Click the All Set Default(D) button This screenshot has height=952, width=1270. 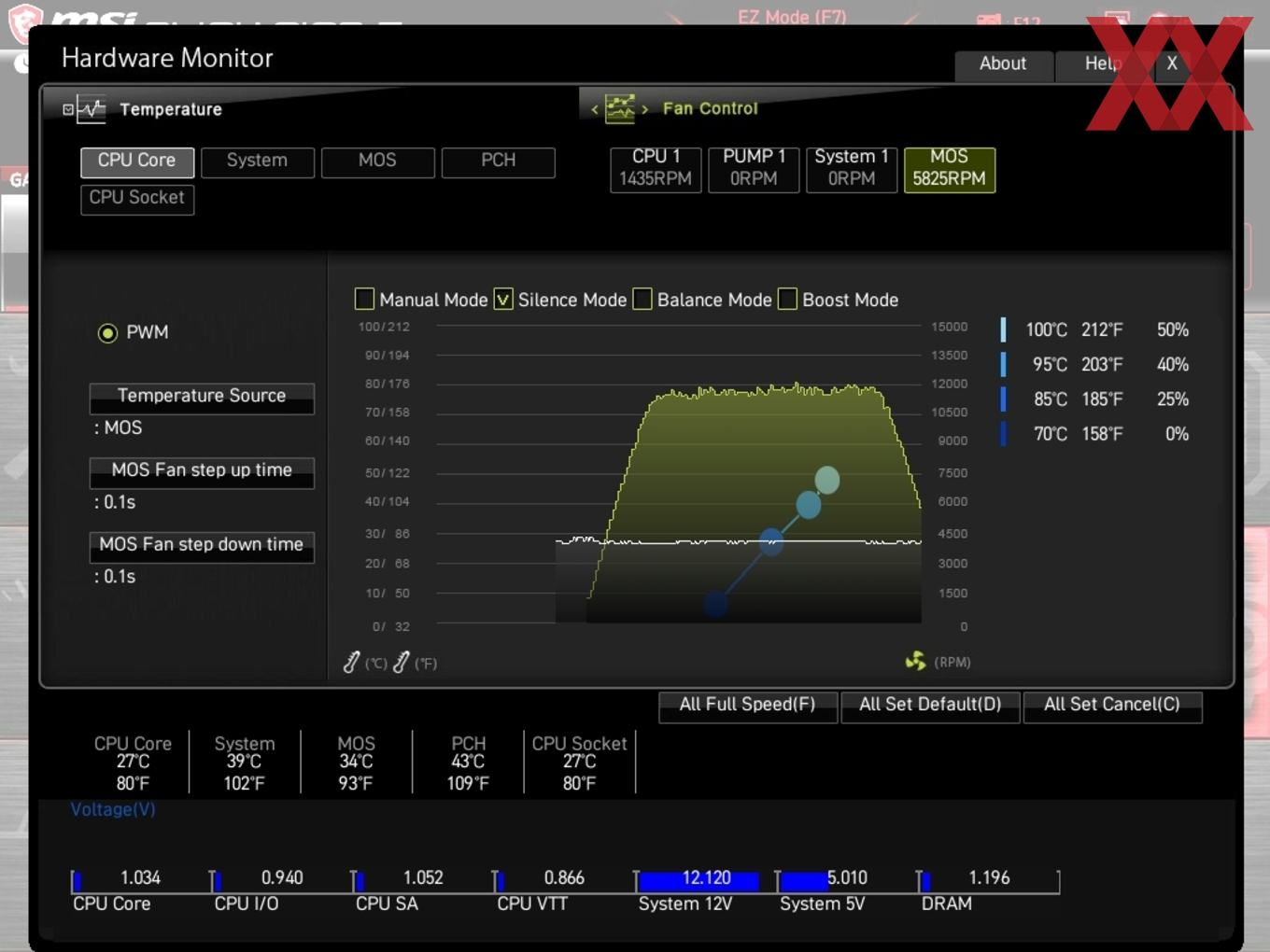coord(930,706)
